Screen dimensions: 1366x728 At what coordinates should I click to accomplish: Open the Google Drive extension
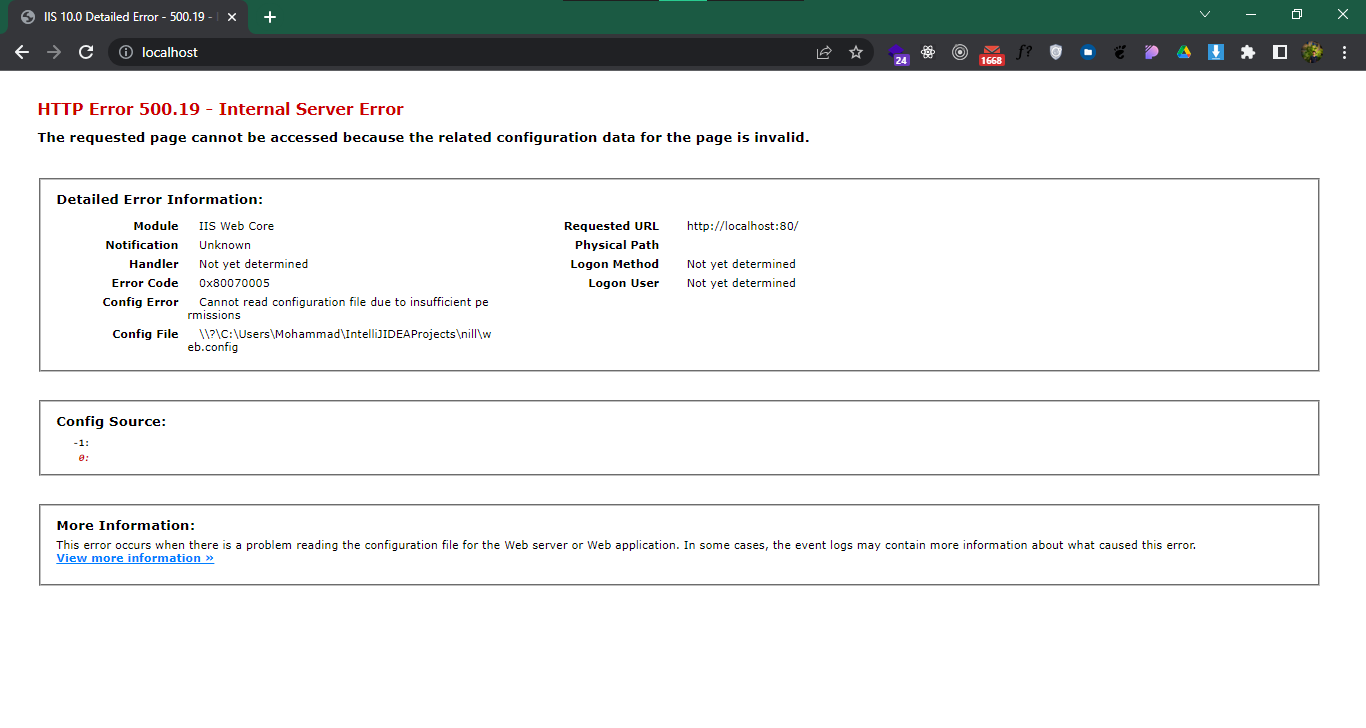[x=1184, y=52]
